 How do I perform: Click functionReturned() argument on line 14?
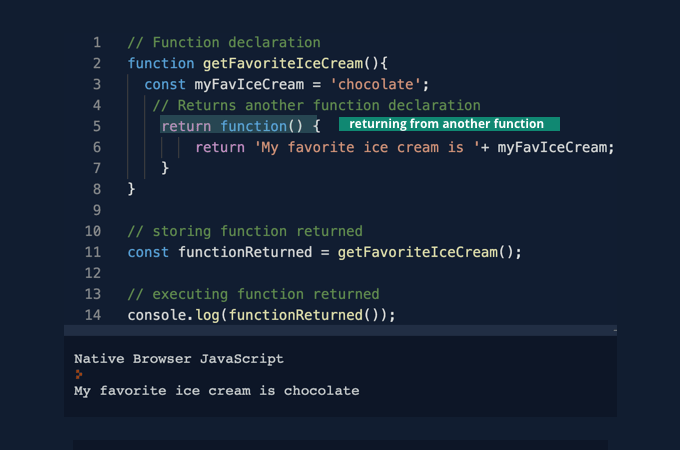pos(304,315)
